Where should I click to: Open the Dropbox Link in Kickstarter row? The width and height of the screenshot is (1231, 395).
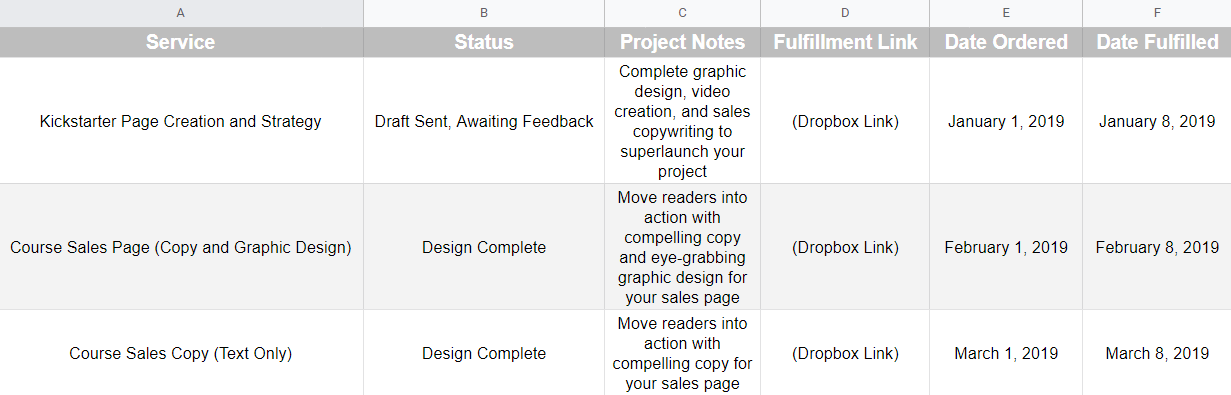tap(845, 121)
